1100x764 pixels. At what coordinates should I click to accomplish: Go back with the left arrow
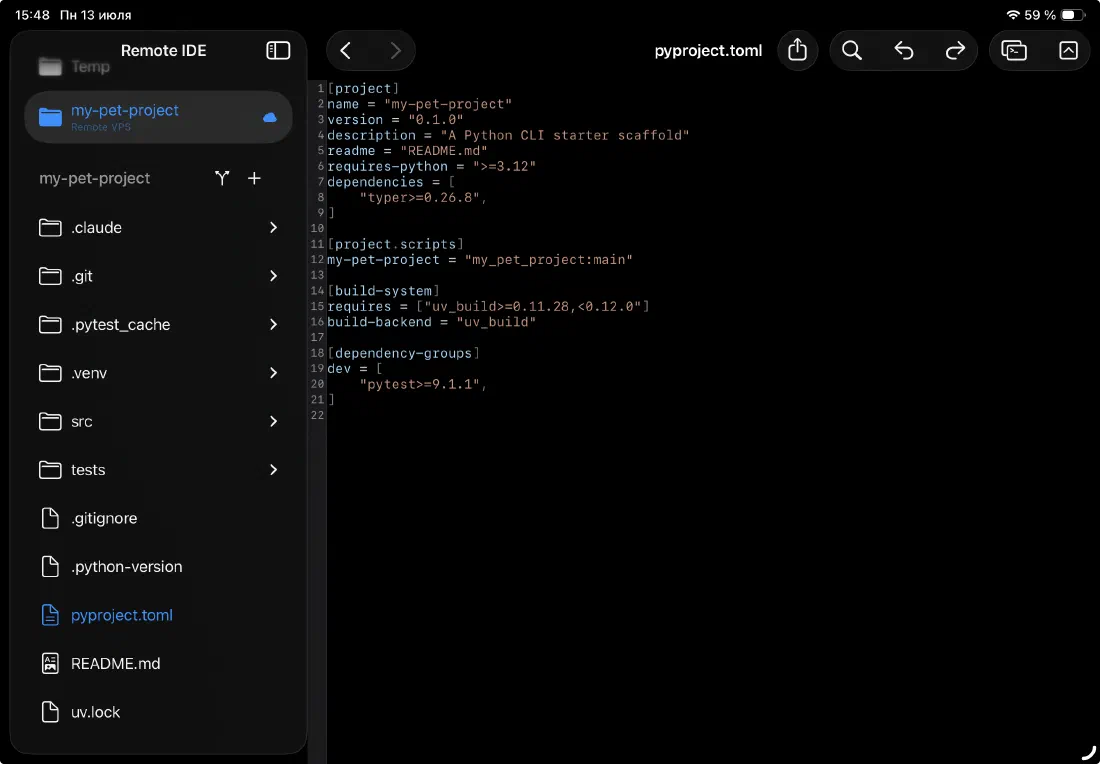pos(345,51)
